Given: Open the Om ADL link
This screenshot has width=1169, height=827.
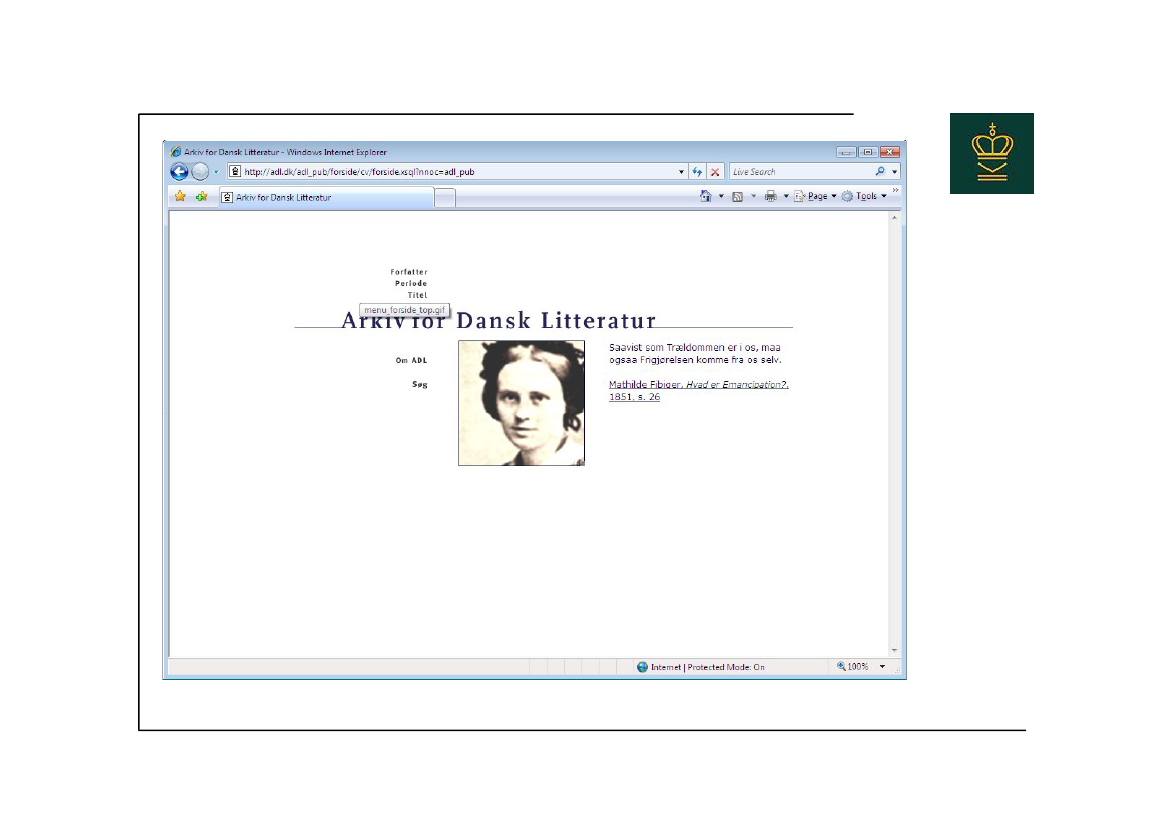Looking at the screenshot, I should click(x=412, y=360).
